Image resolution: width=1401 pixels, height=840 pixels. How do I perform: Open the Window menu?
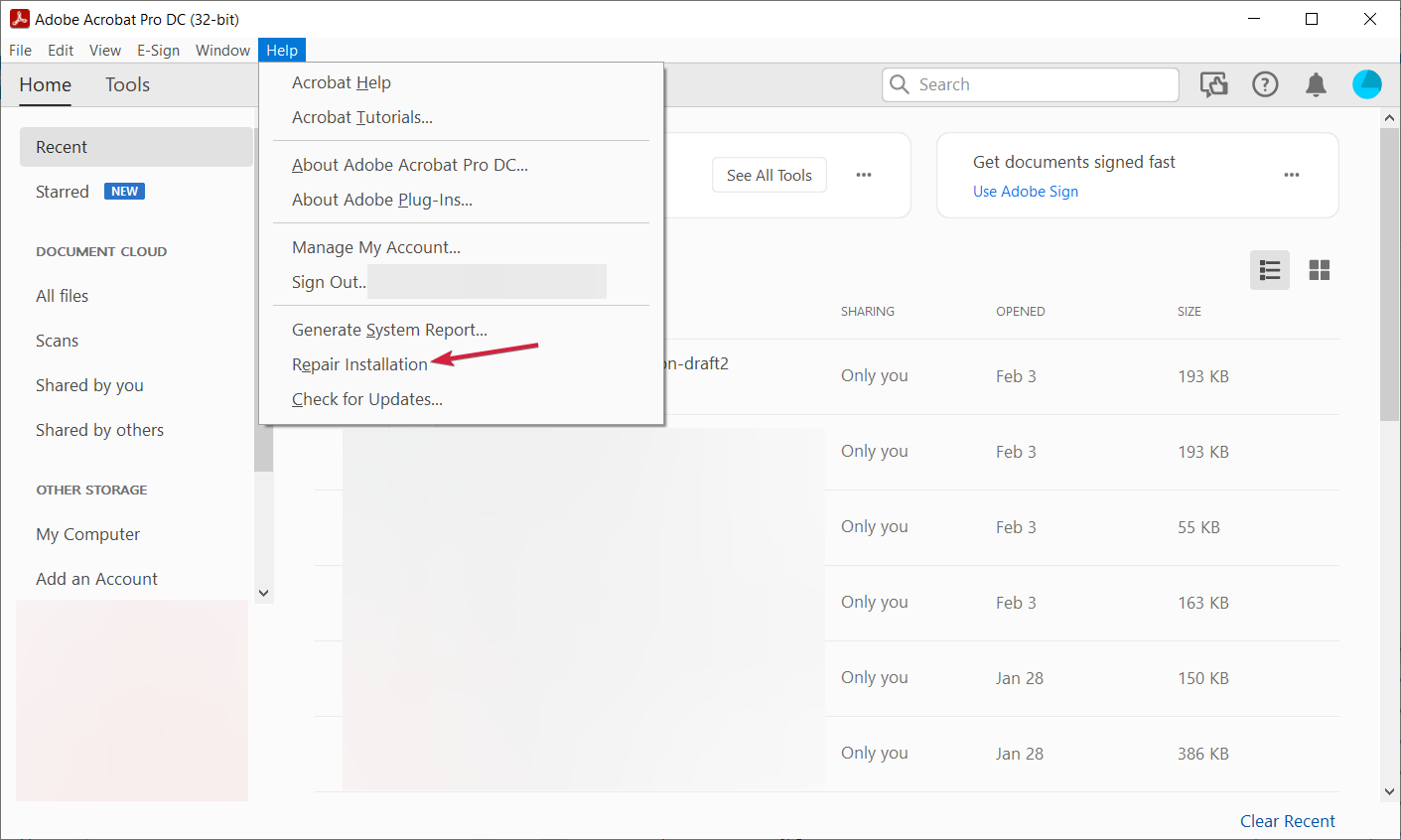pyautogui.click(x=222, y=51)
